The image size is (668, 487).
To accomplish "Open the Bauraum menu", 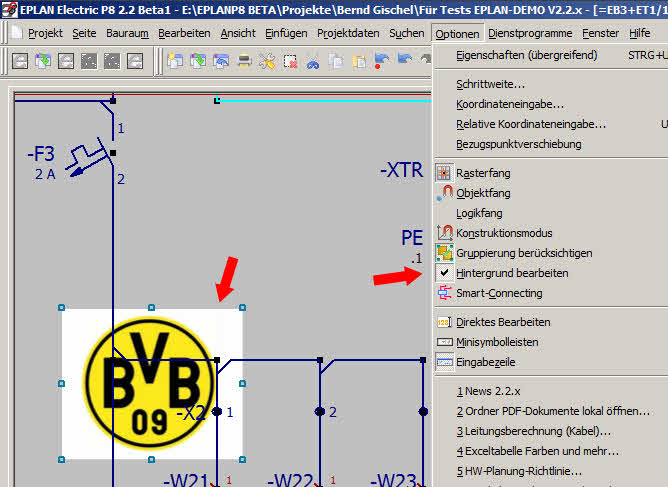I will tap(127, 33).
